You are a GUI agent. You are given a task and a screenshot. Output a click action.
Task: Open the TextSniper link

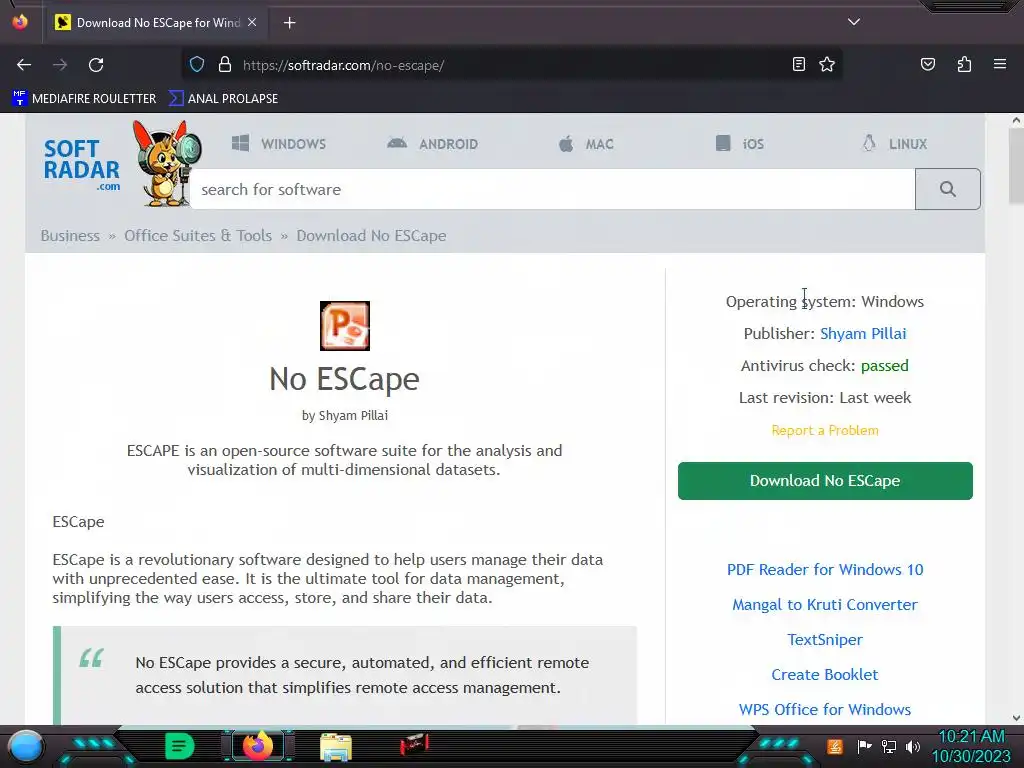coord(825,640)
